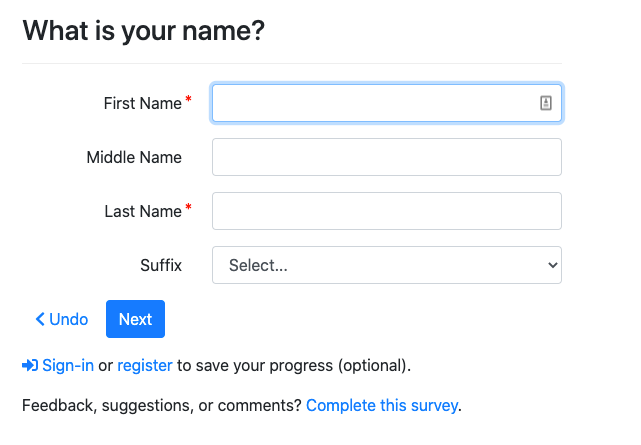Viewport: 641px width, 445px height.
Task: Click the Undo link
Action: pyautogui.click(x=68, y=319)
